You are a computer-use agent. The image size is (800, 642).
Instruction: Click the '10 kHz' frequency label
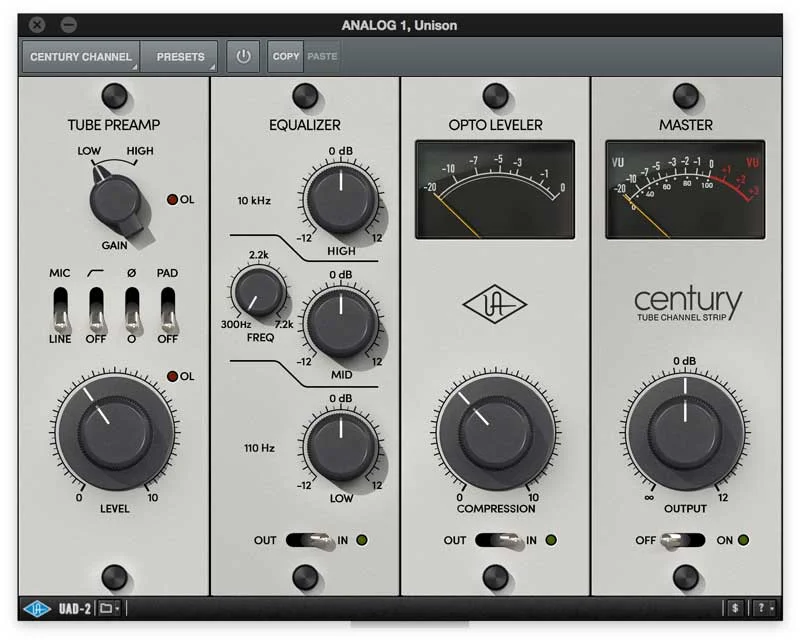pos(254,201)
